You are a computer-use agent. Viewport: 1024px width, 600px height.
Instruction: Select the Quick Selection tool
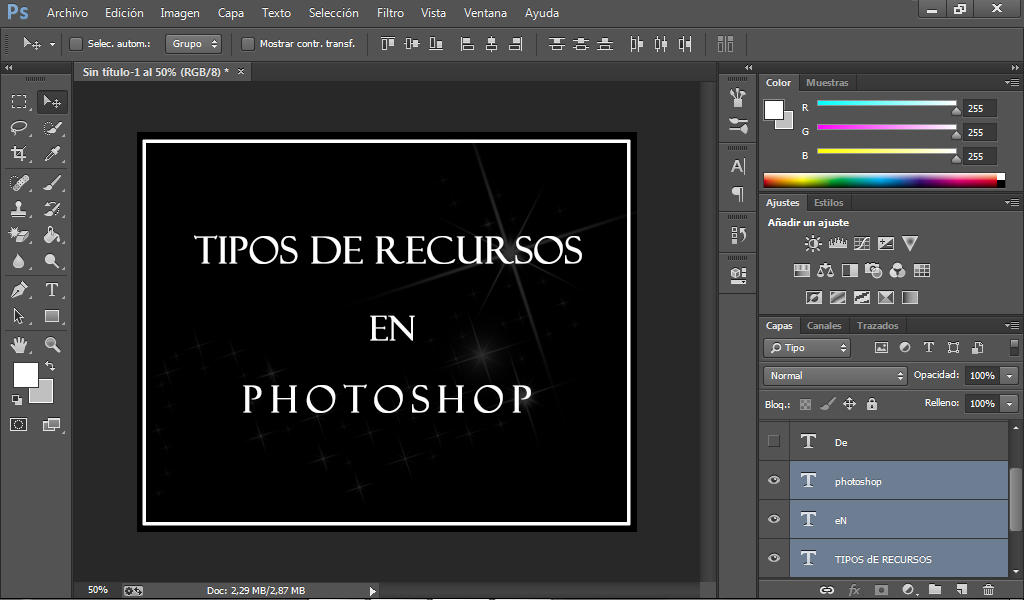[x=52, y=128]
